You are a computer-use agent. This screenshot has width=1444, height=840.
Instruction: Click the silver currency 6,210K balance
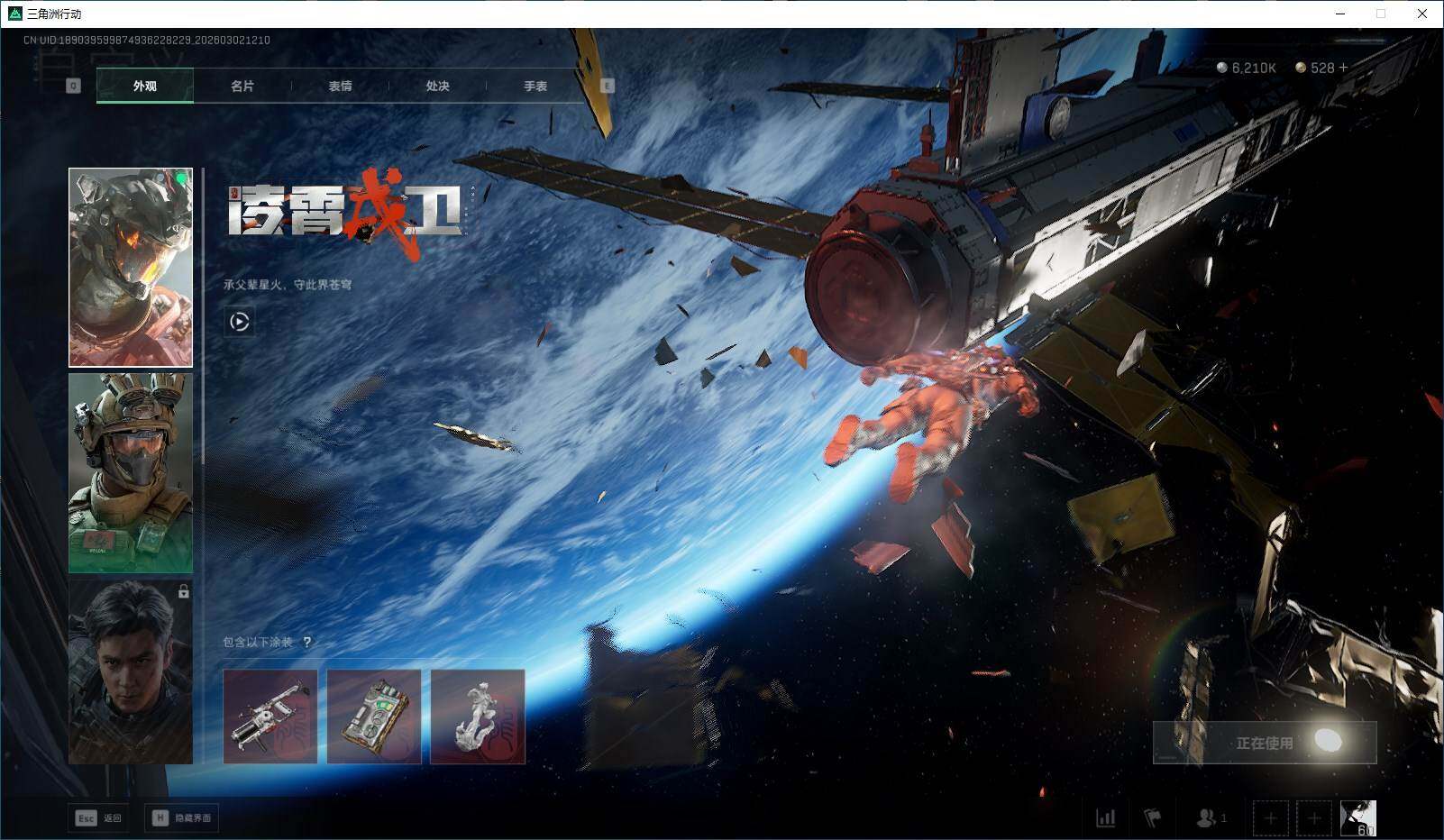point(1247,68)
